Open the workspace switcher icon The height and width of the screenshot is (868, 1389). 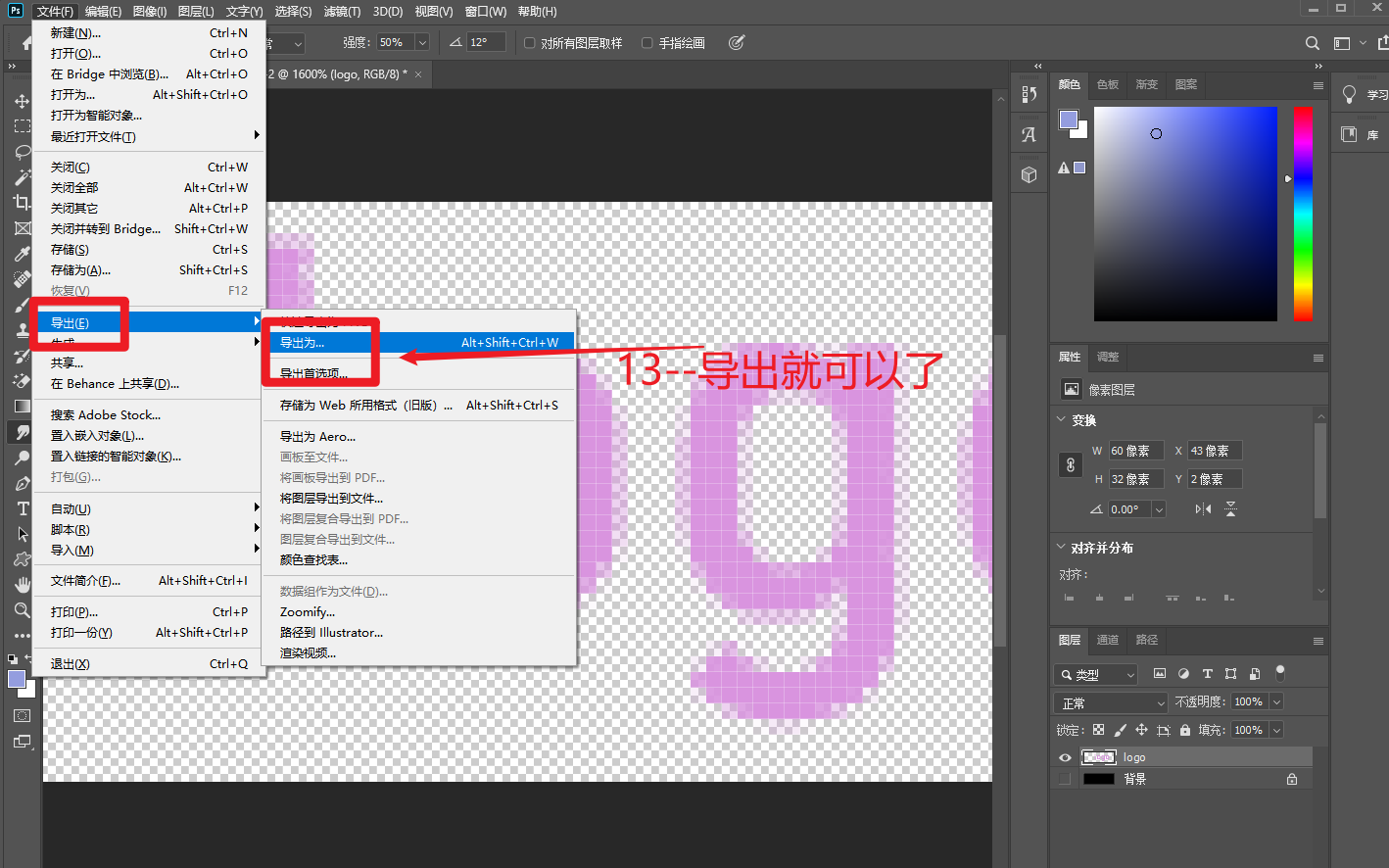coord(1342,43)
